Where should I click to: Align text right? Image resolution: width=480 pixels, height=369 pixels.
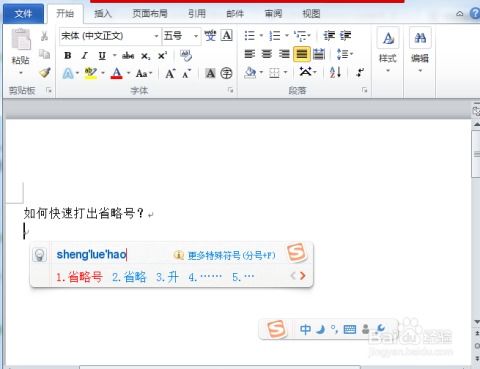click(x=284, y=54)
